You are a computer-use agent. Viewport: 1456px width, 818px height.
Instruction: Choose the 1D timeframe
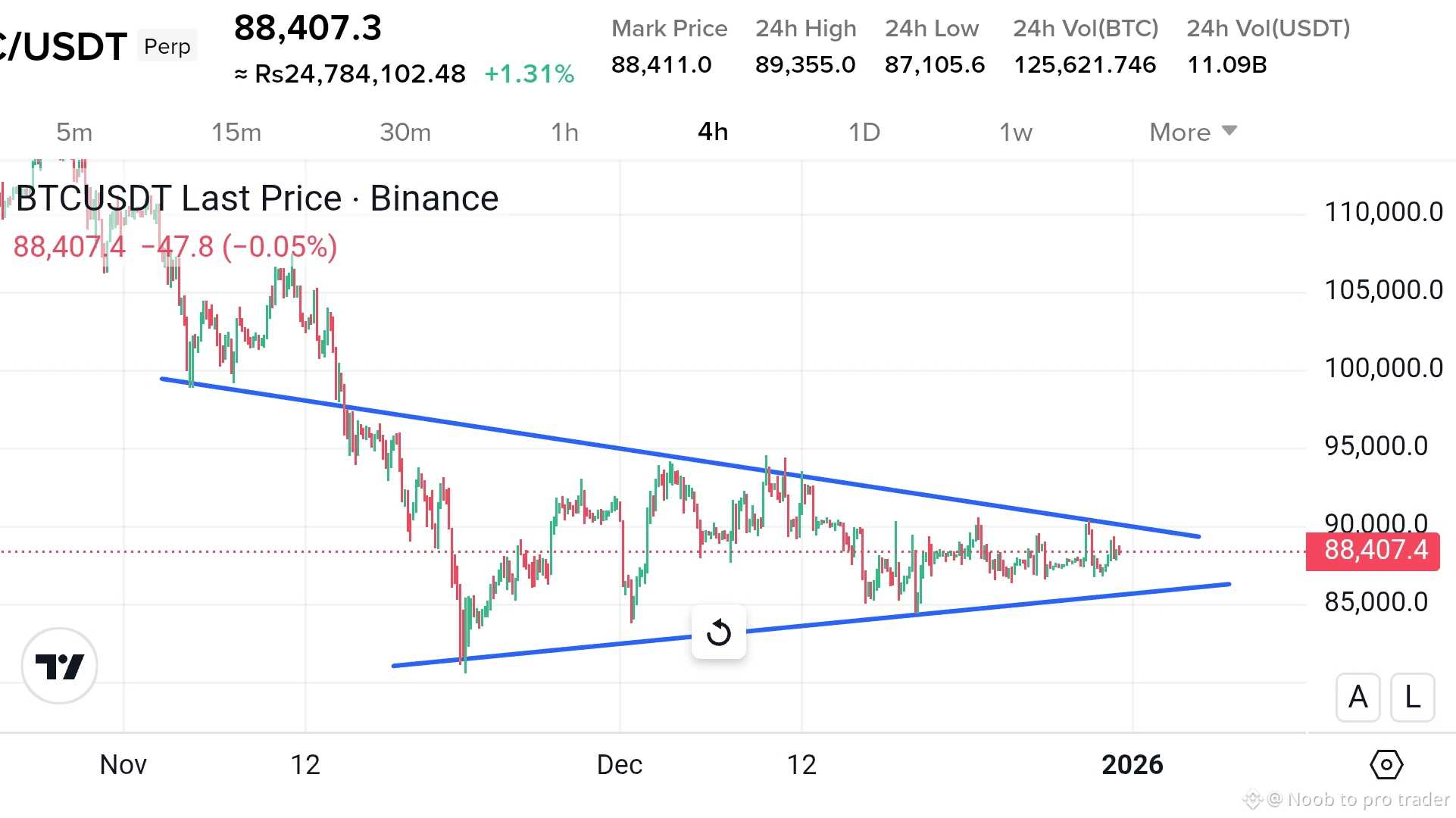[x=864, y=132]
